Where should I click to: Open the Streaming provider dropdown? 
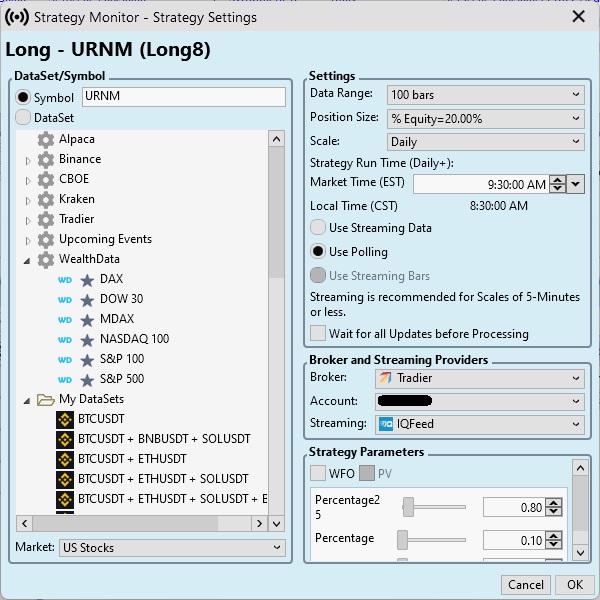click(x=480, y=424)
